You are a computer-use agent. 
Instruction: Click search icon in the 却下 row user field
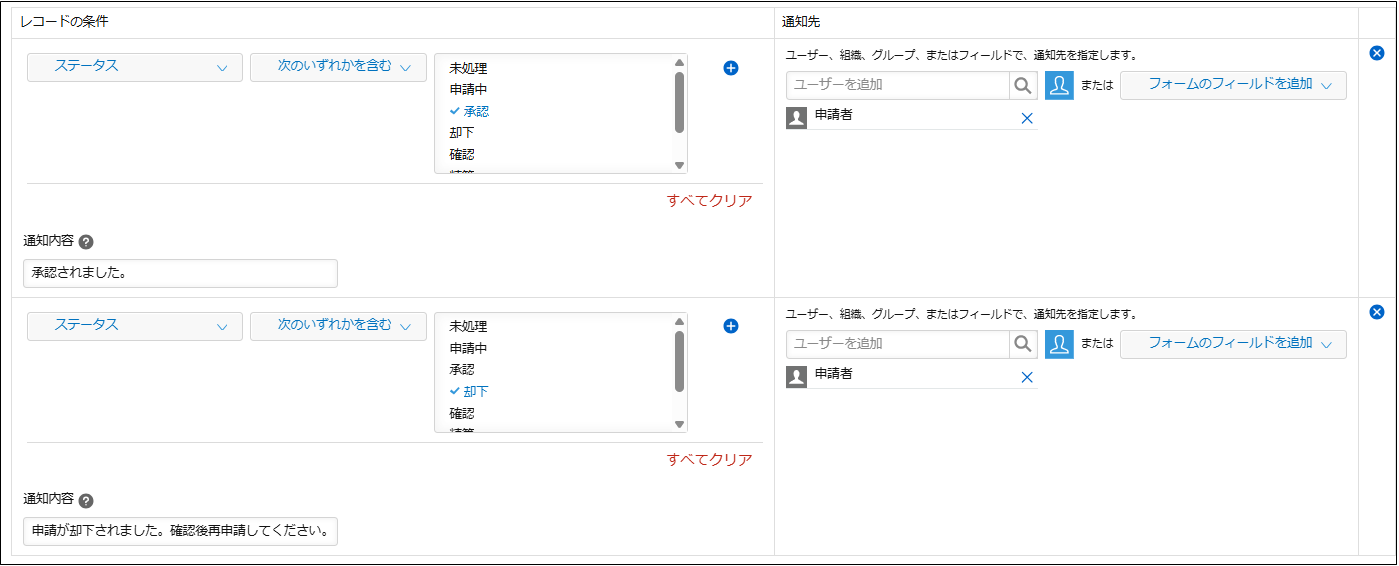click(1023, 344)
